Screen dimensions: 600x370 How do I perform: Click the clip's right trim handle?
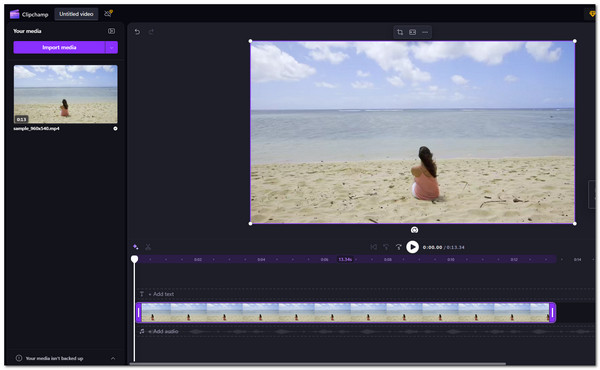pos(553,313)
